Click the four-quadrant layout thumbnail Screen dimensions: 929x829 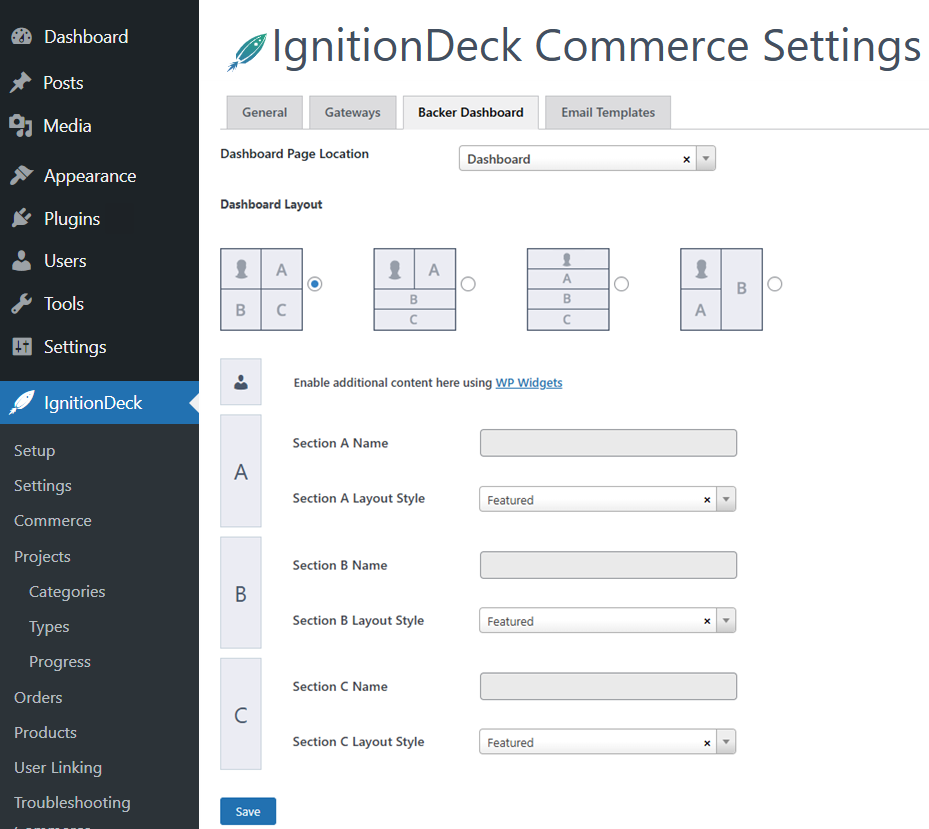(261, 289)
